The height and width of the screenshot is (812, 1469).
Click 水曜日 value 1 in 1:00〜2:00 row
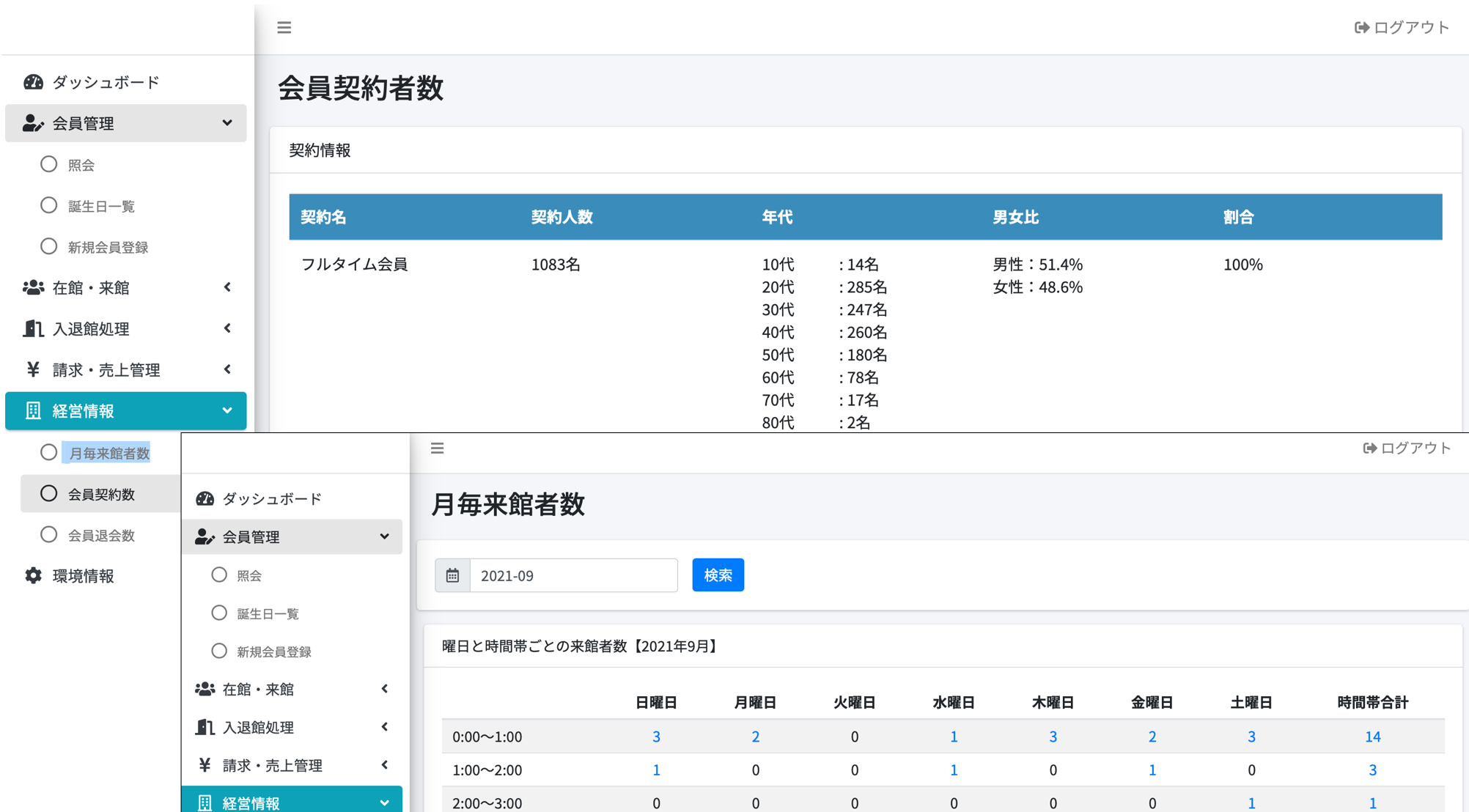(954, 770)
